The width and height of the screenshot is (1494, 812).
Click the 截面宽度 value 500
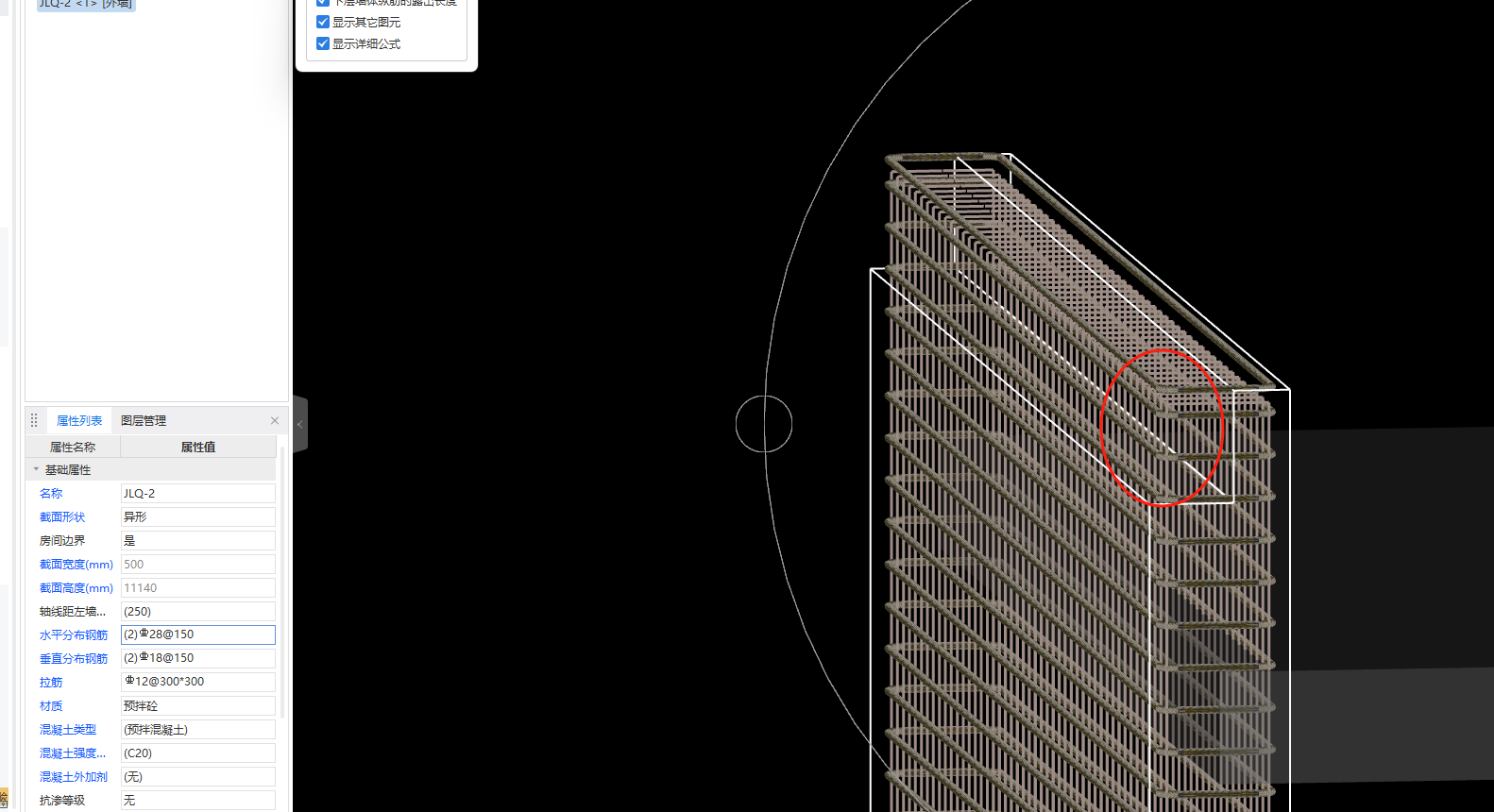[x=198, y=564]
